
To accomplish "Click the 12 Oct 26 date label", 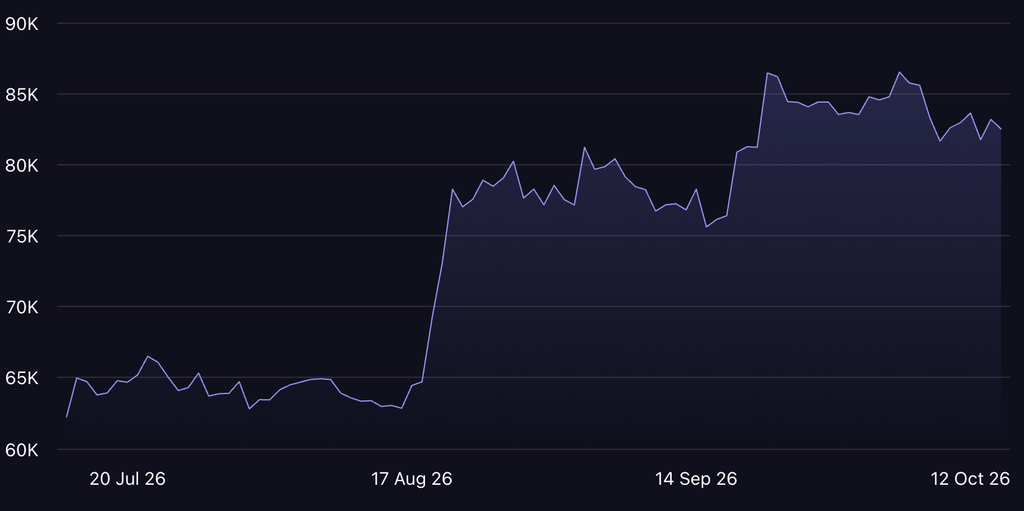I will point(970,479).
